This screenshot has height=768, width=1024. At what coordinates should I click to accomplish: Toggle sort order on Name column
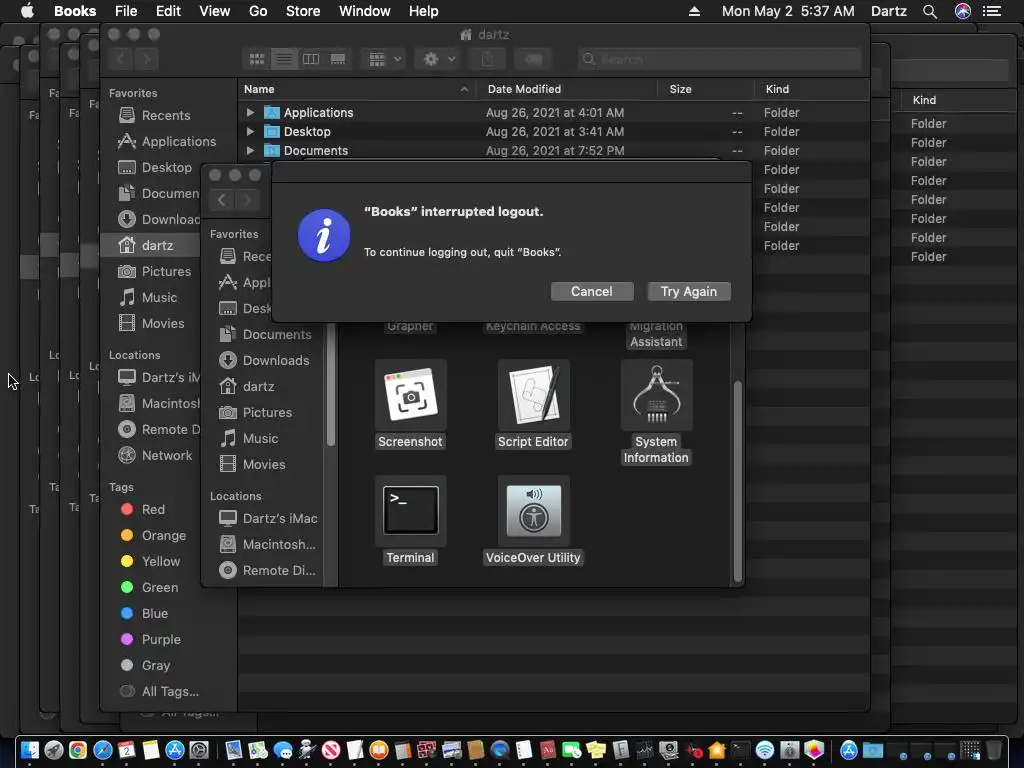pos(357,89)
